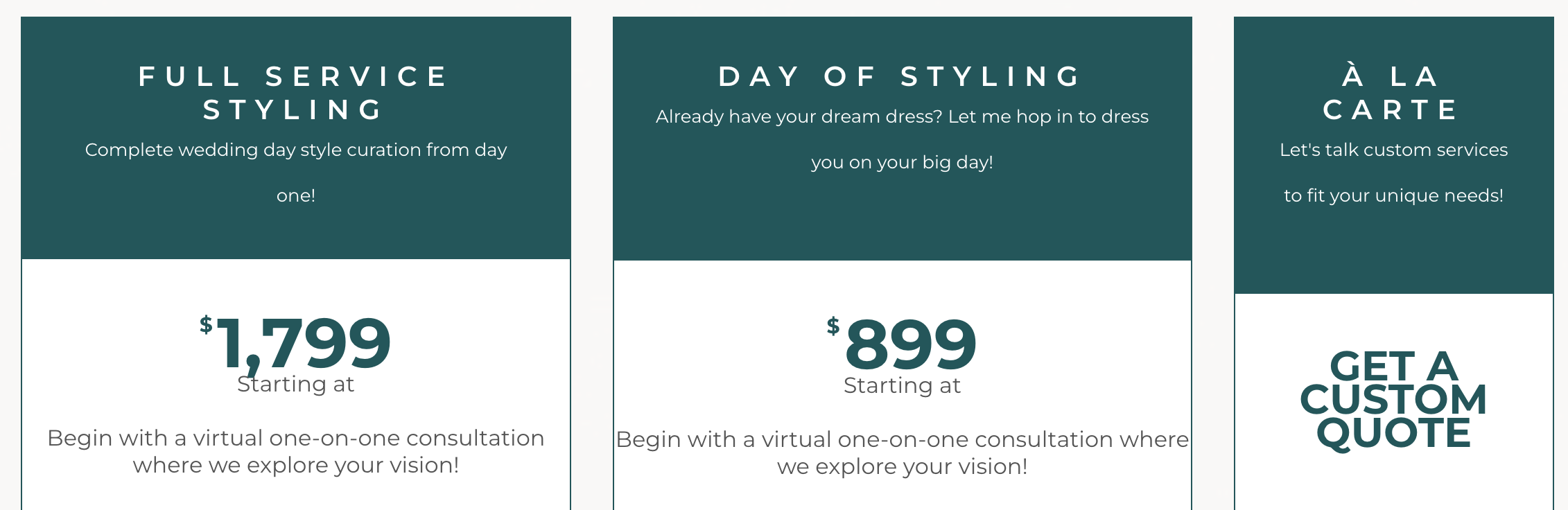The width and height of the screenshot is (1568, 510).
Task: Click the dollar sign beside 899
Action: coord(833,326)
